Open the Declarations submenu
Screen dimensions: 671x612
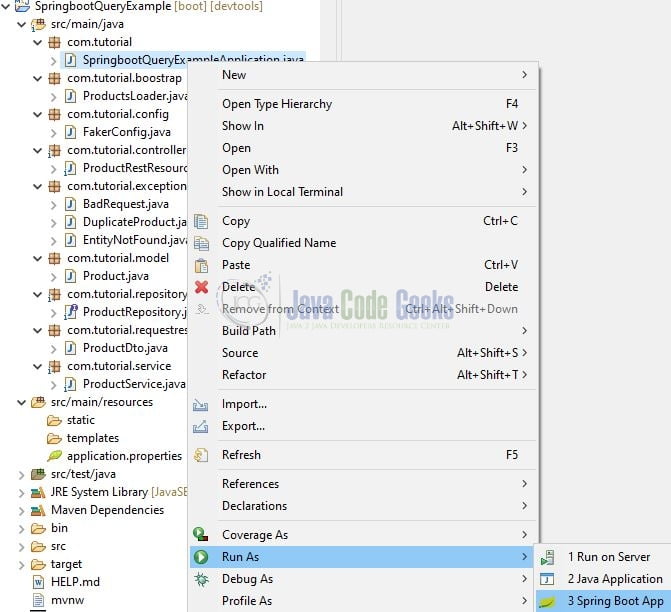364,506
